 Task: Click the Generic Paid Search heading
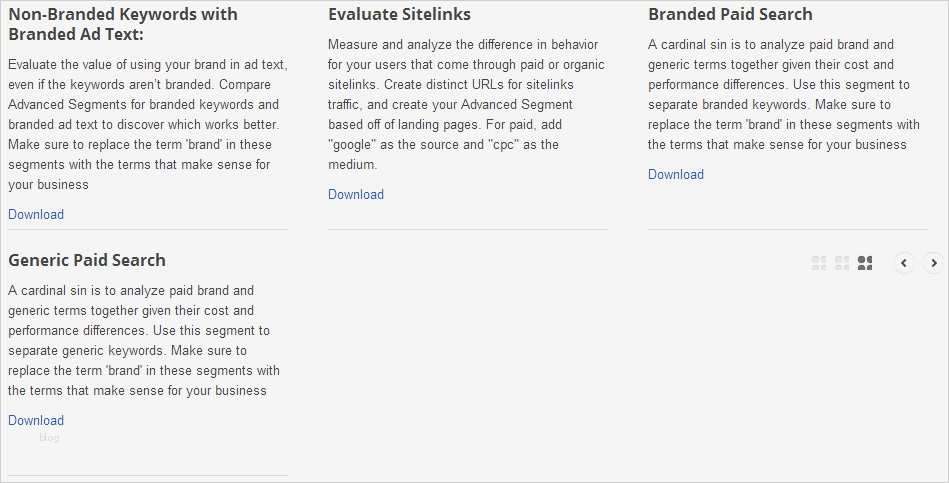(x=87, y=260)
